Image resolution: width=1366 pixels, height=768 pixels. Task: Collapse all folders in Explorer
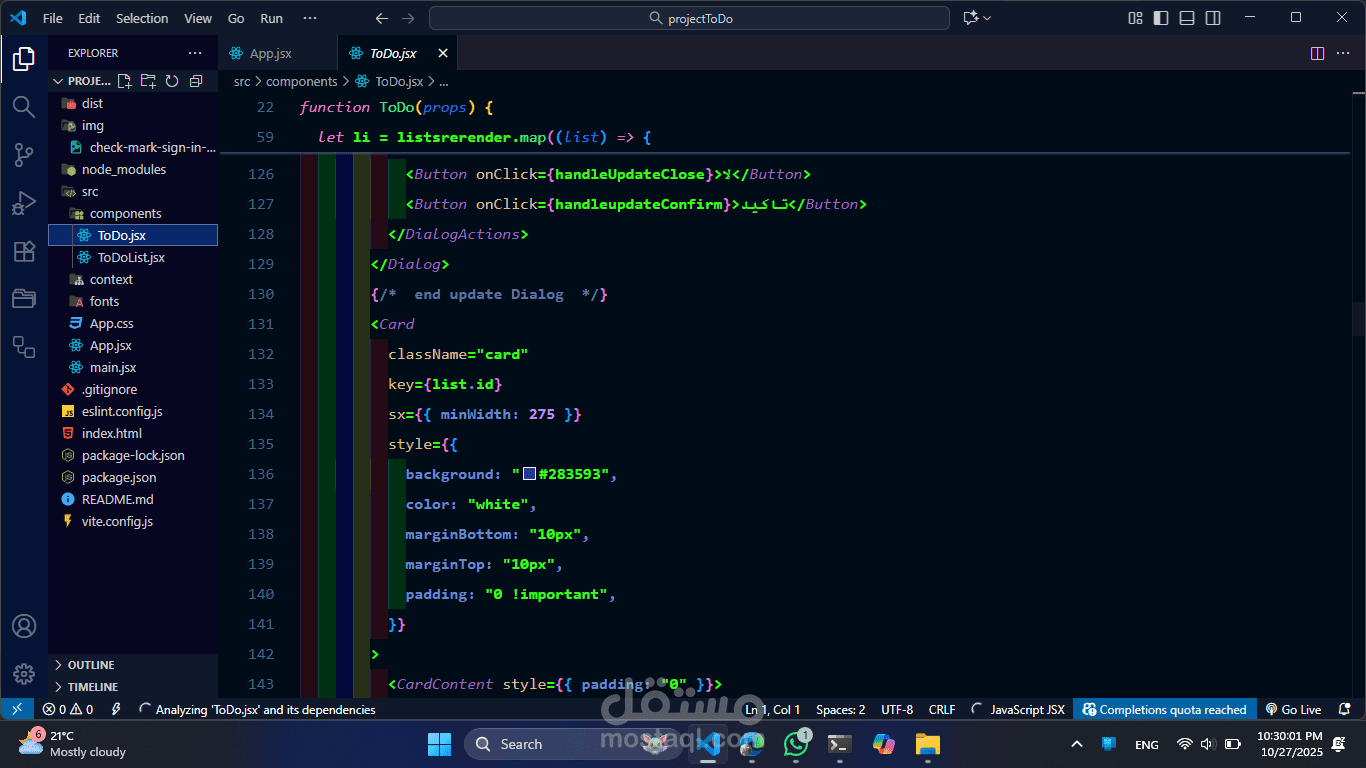(196, 81)
